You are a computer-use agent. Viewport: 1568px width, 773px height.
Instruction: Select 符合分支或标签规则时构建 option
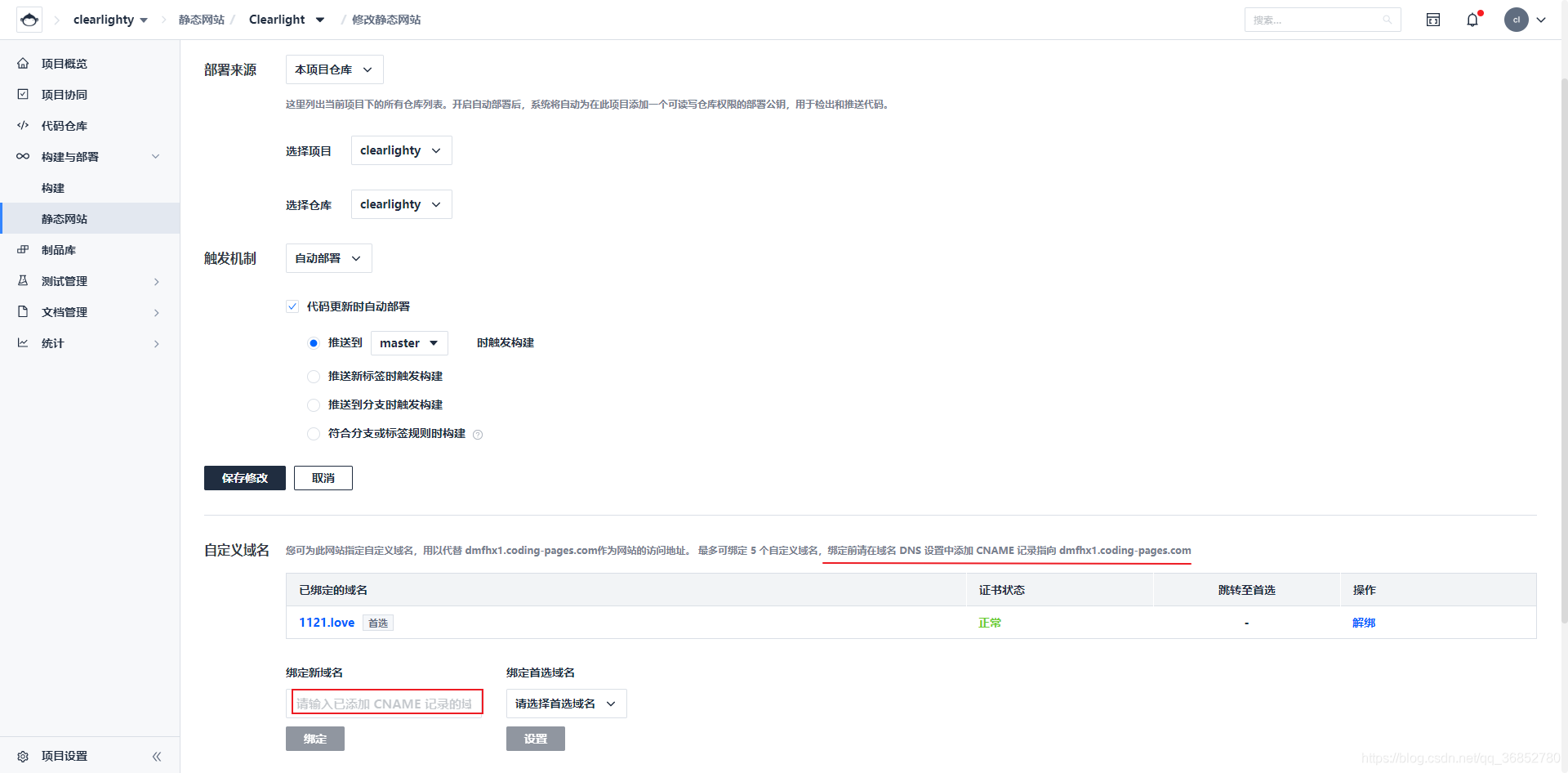313,434
